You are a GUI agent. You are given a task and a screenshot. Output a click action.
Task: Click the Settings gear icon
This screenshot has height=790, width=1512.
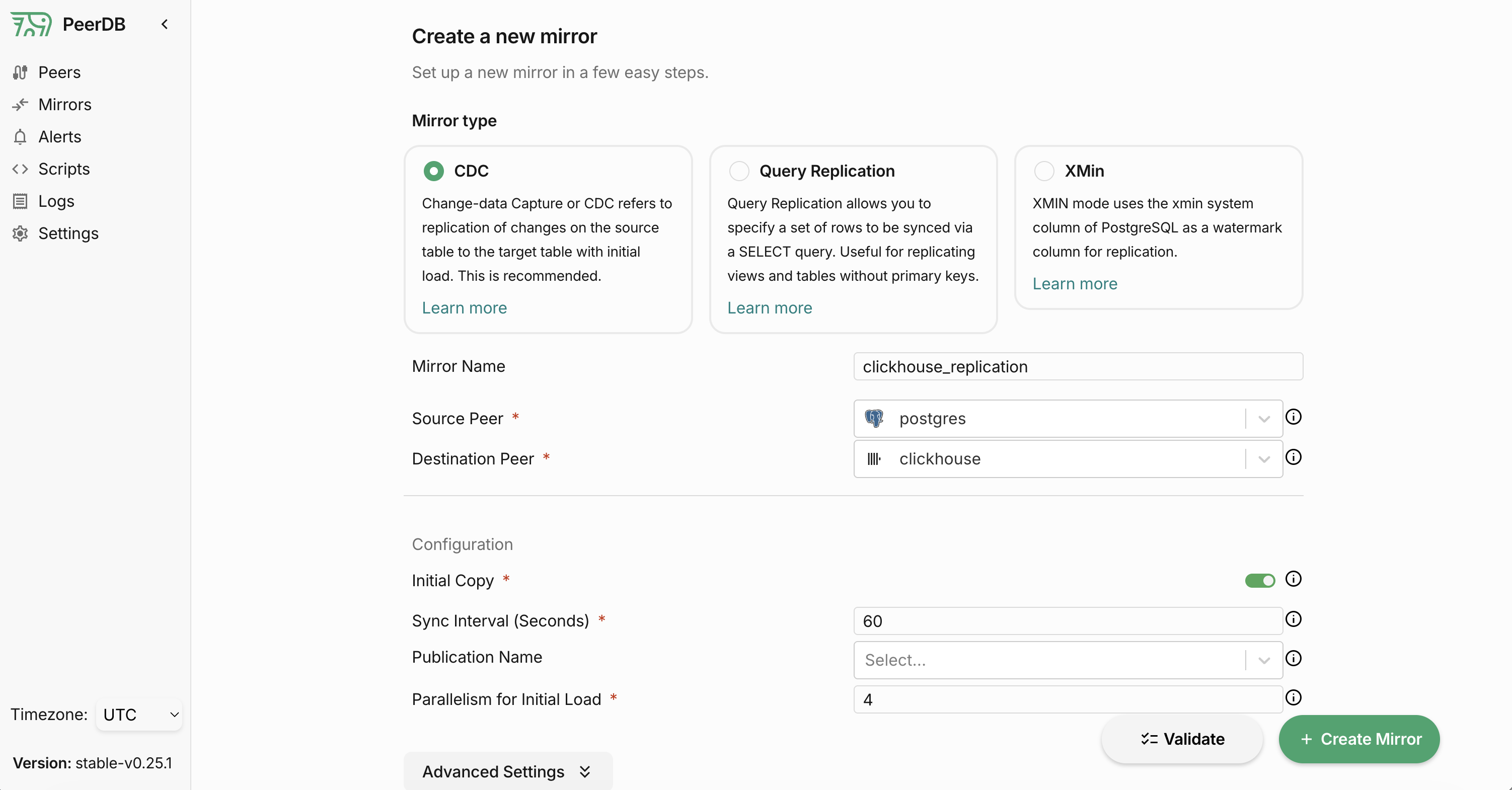(20, 233)
